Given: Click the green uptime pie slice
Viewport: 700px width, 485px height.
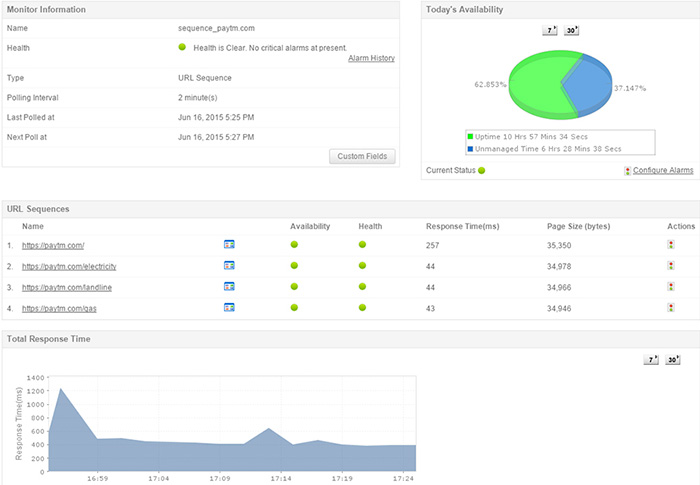Looking at the screenshot, I should tap(536, 85).
